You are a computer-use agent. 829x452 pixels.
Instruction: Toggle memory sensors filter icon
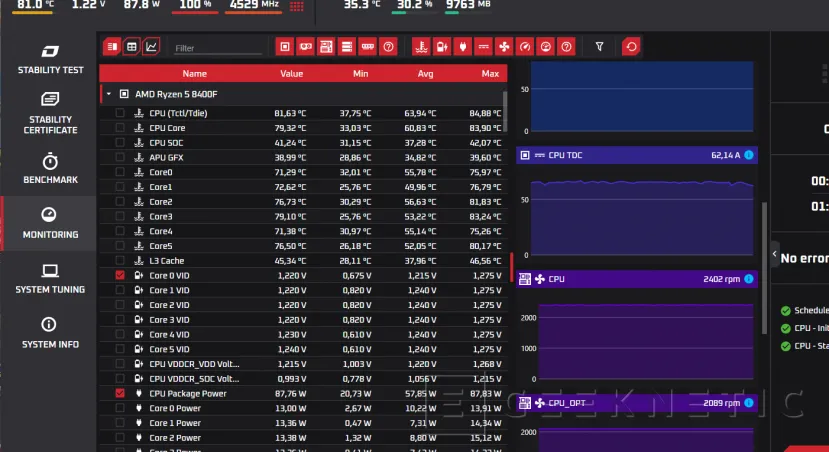tap(367, 47)
